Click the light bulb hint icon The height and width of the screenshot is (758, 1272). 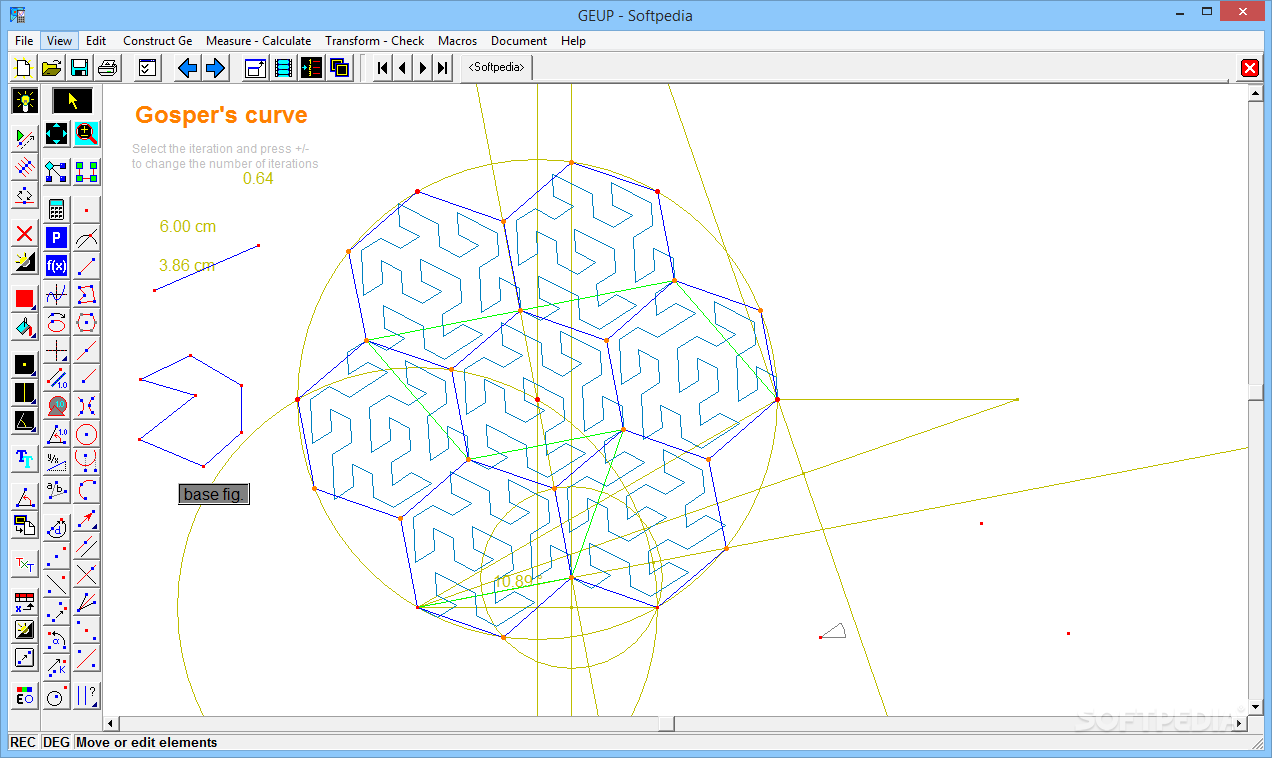click(25, 101)
